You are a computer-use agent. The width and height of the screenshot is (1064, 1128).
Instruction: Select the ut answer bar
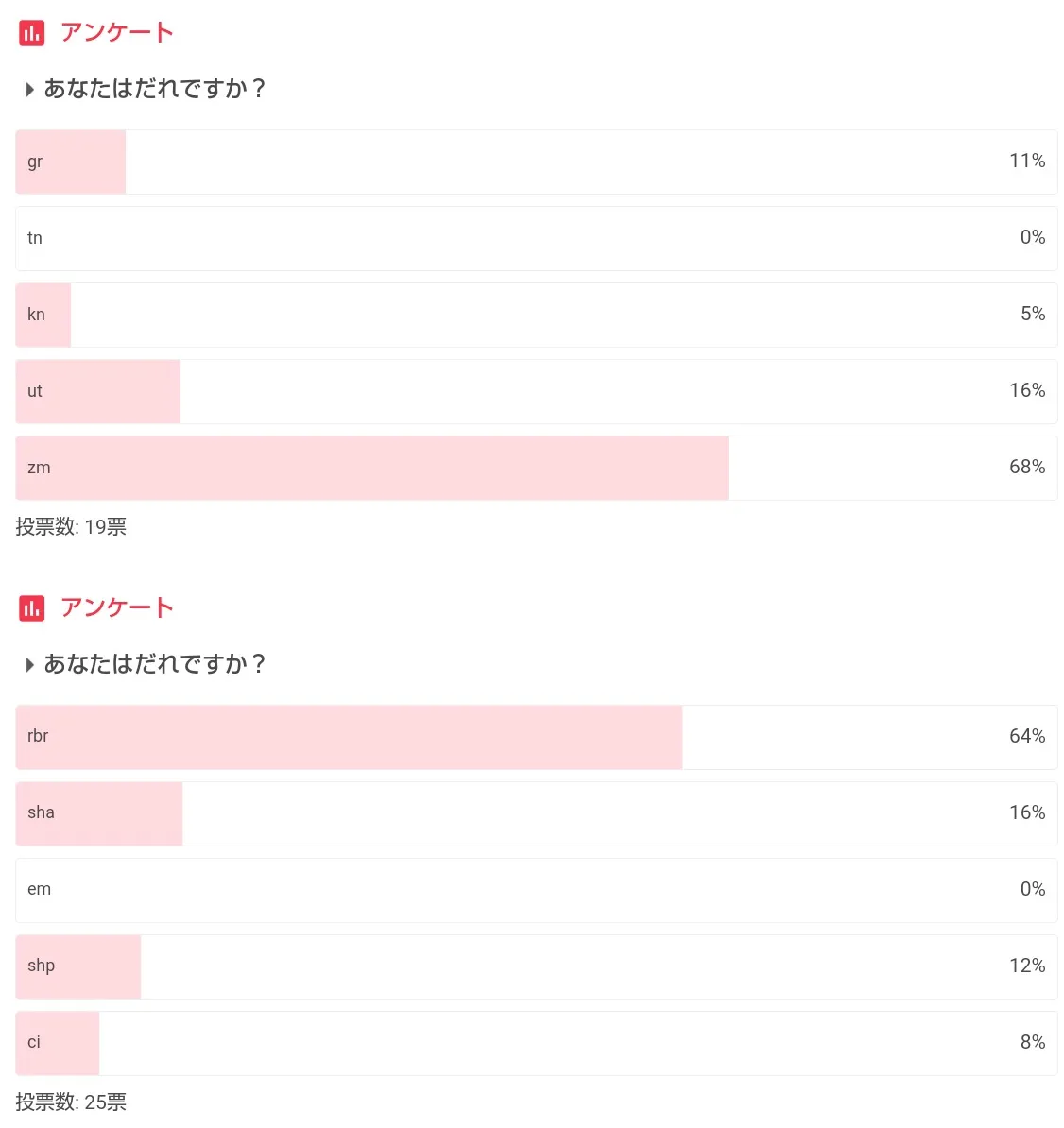(x=536, y=391)
